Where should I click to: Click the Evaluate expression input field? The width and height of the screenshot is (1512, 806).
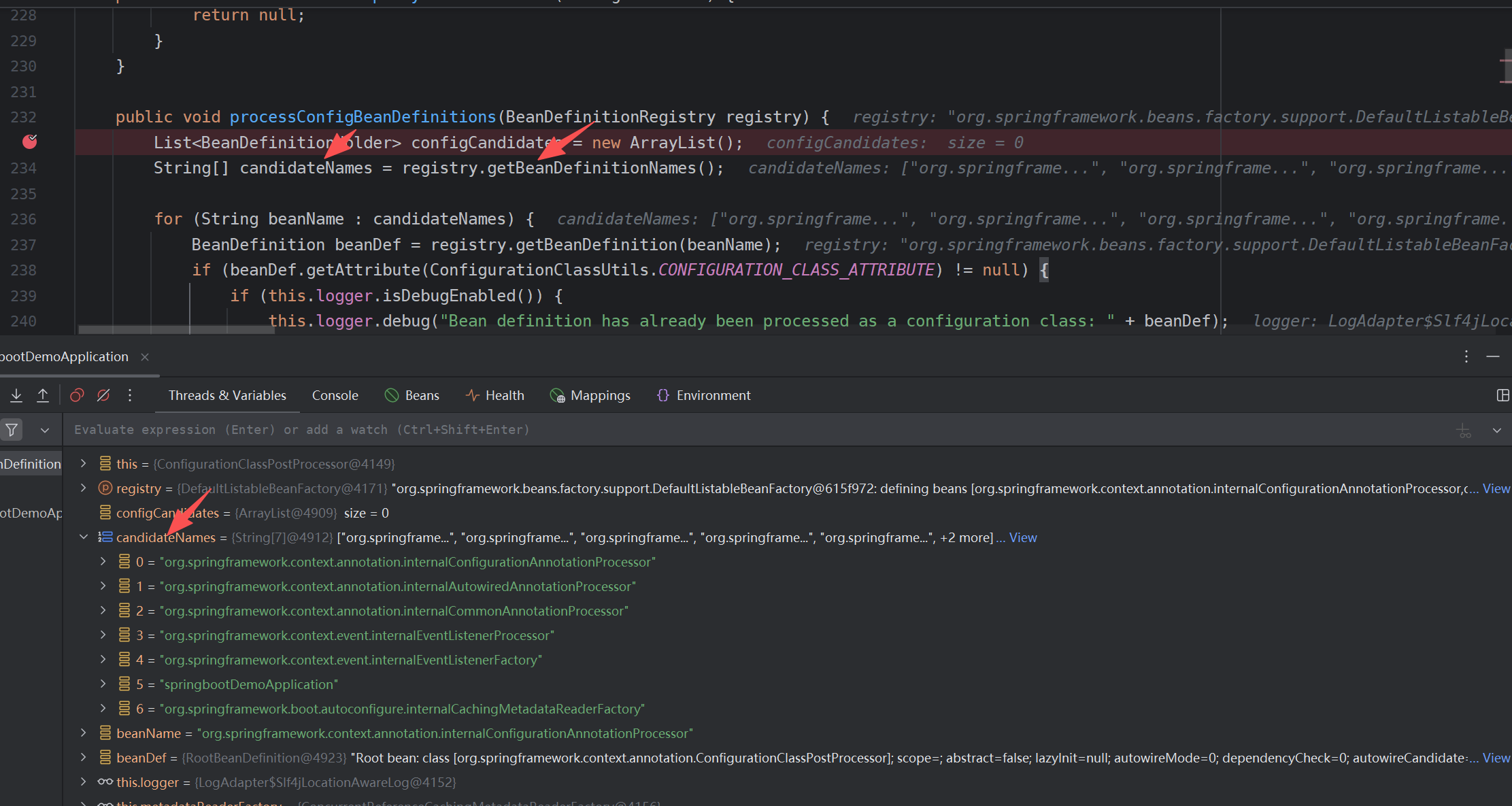(x=476, y=429)
